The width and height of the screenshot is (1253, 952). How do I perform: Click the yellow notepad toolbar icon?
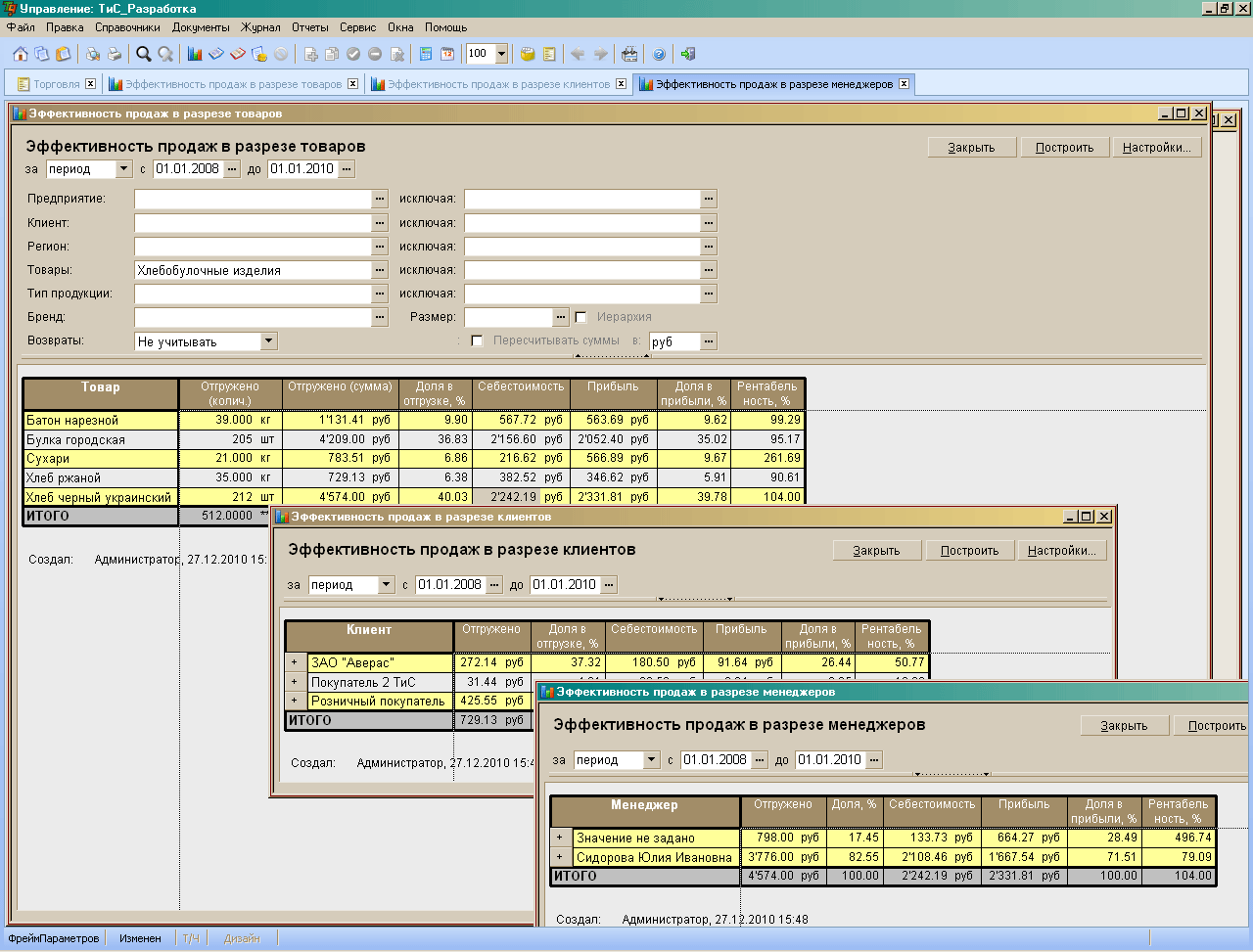(549, 54)
